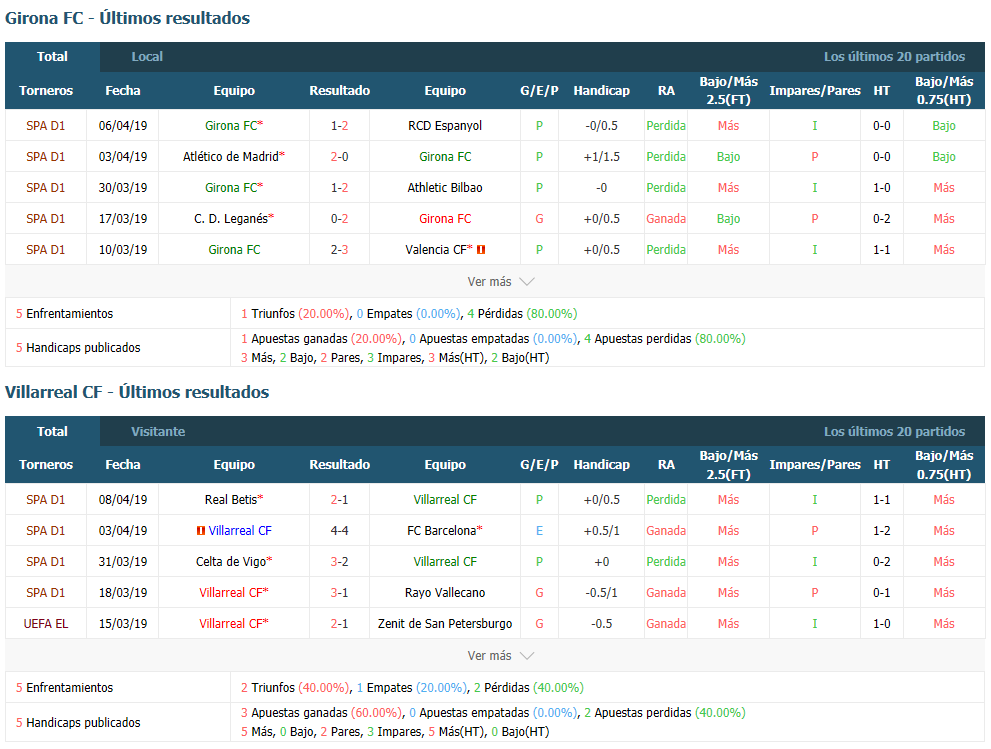
Task: Click the date 30/03/19
Action: click(x=123, y=188)
